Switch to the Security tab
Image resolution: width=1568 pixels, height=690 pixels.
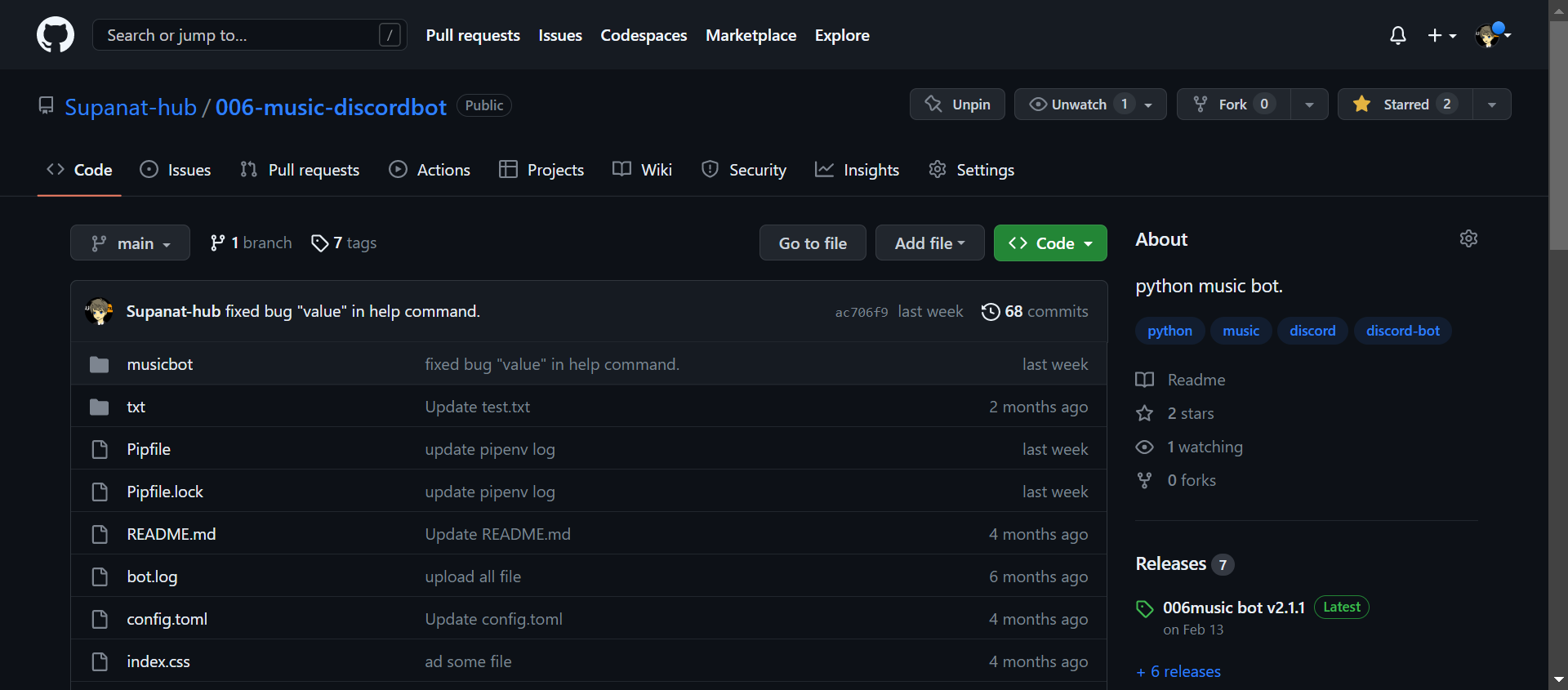click(744, 170)
